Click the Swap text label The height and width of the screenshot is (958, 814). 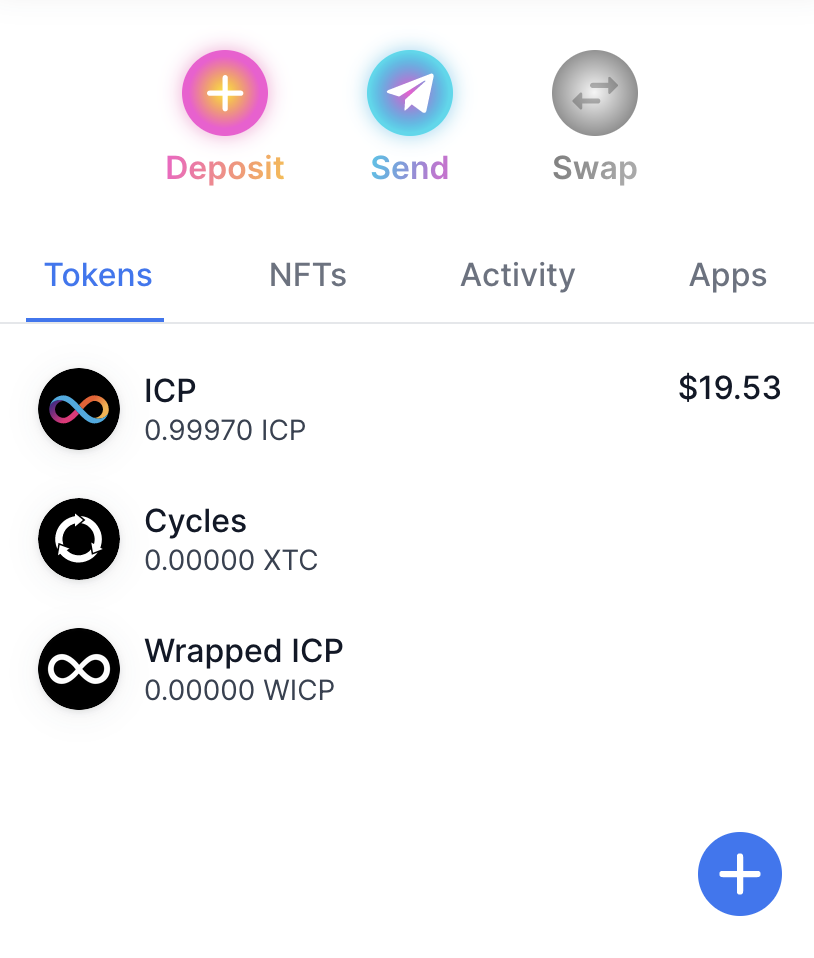(x=595, y=169)
